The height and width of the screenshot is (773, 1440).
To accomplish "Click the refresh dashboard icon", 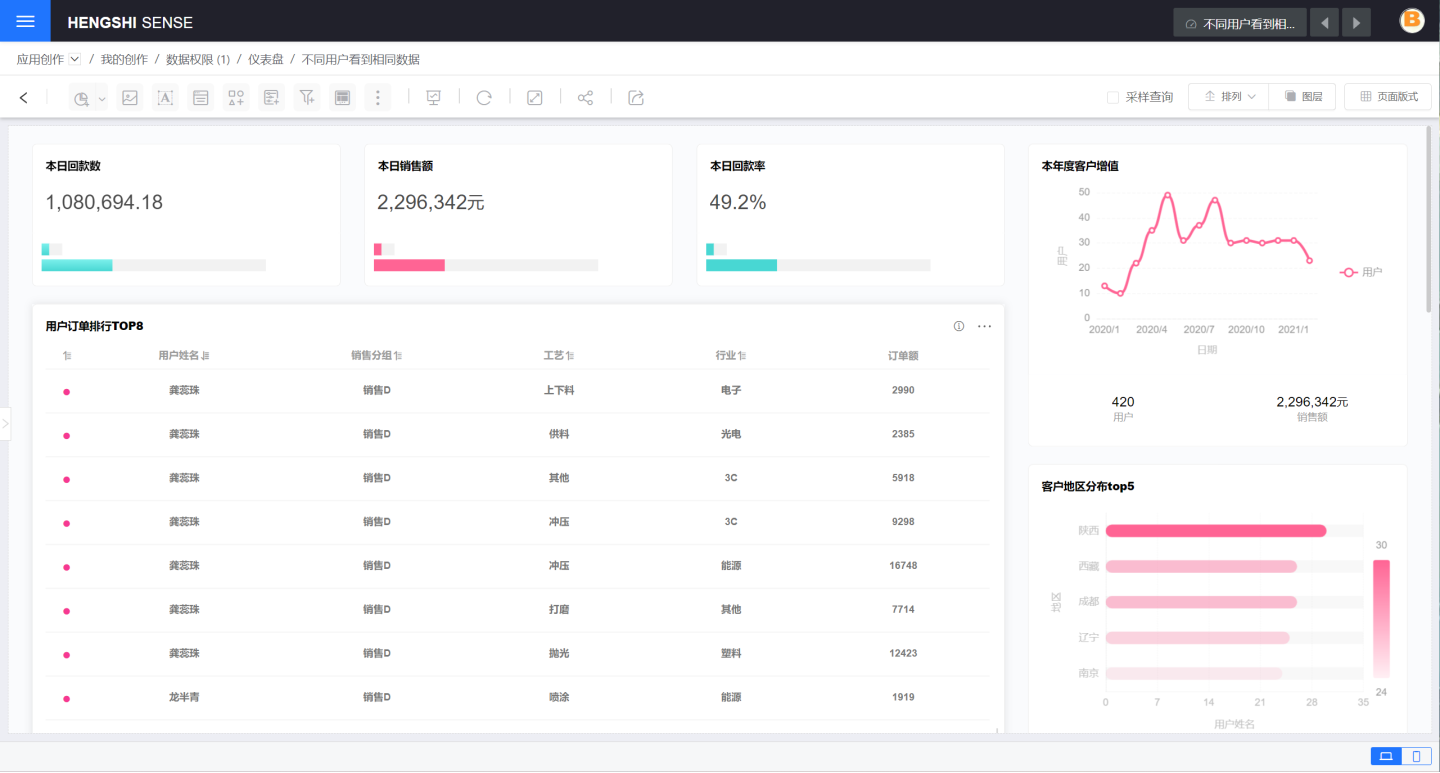I will (x=484, y=97).
